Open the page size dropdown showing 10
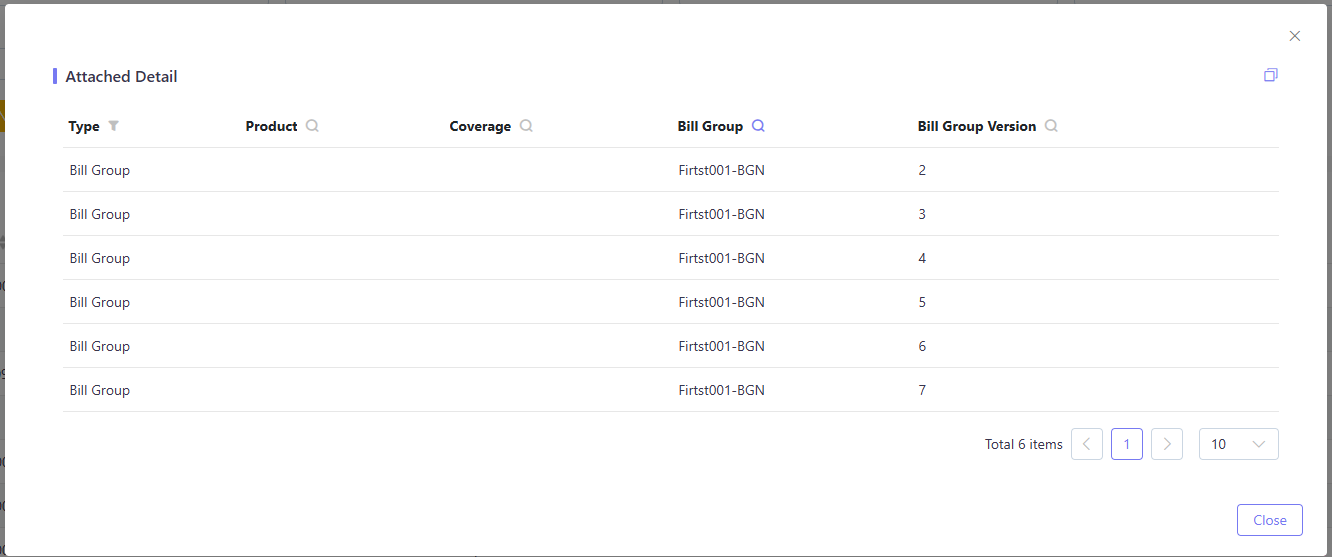1332x557 pixels. [1239, 444]
